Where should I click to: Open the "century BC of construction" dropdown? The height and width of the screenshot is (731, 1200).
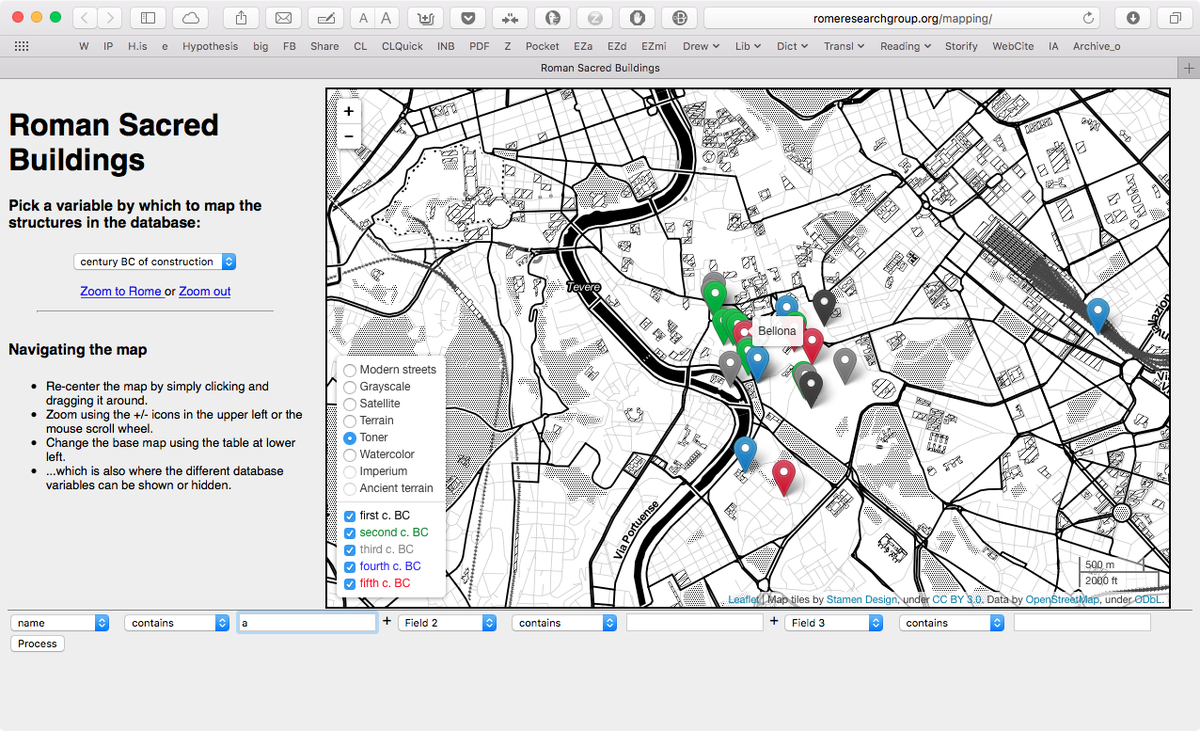pos(155,261)
